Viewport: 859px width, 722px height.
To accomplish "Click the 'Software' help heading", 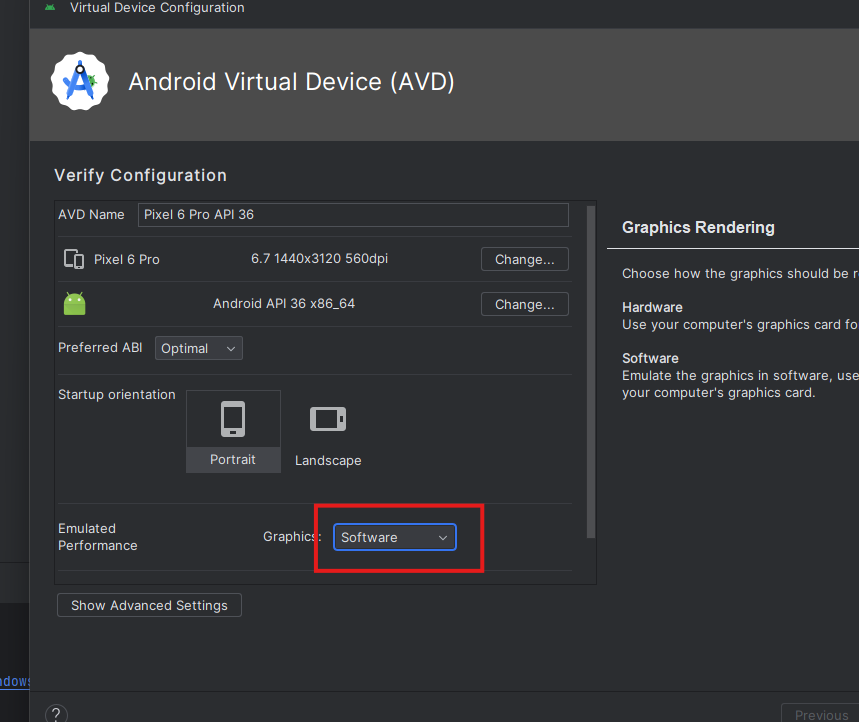I will [x=650, y=358].
